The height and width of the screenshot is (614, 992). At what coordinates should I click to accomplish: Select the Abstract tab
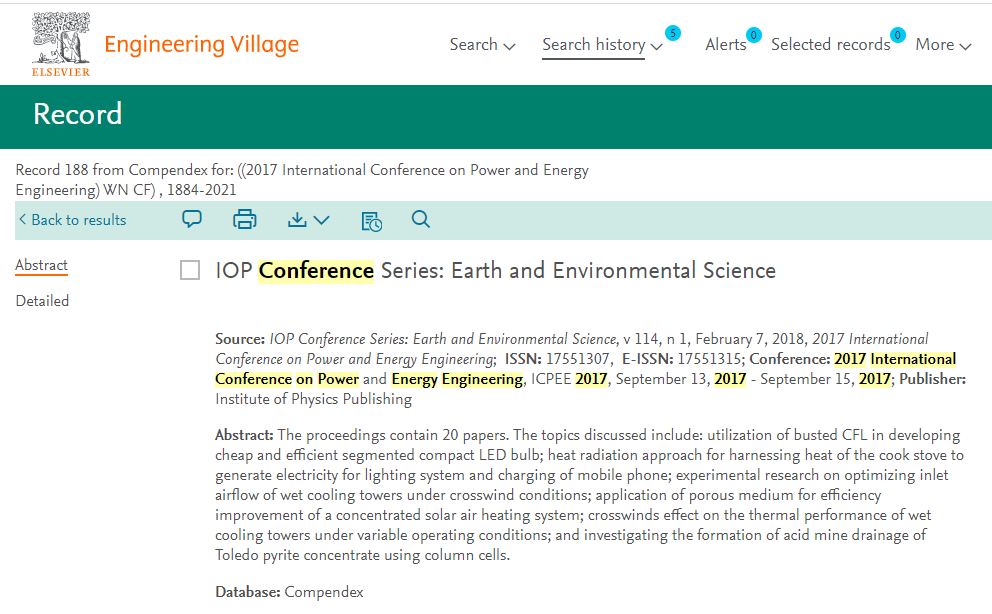coord(42,265)
